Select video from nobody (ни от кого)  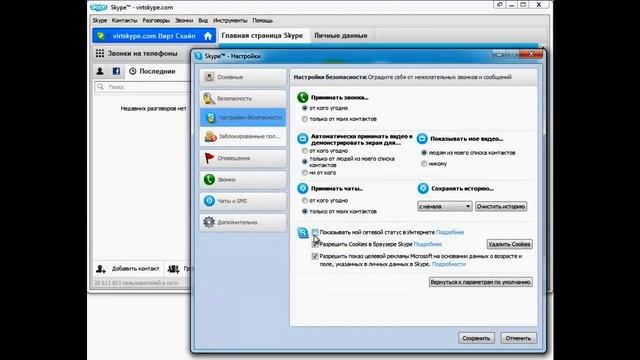(x=304, y=173)
